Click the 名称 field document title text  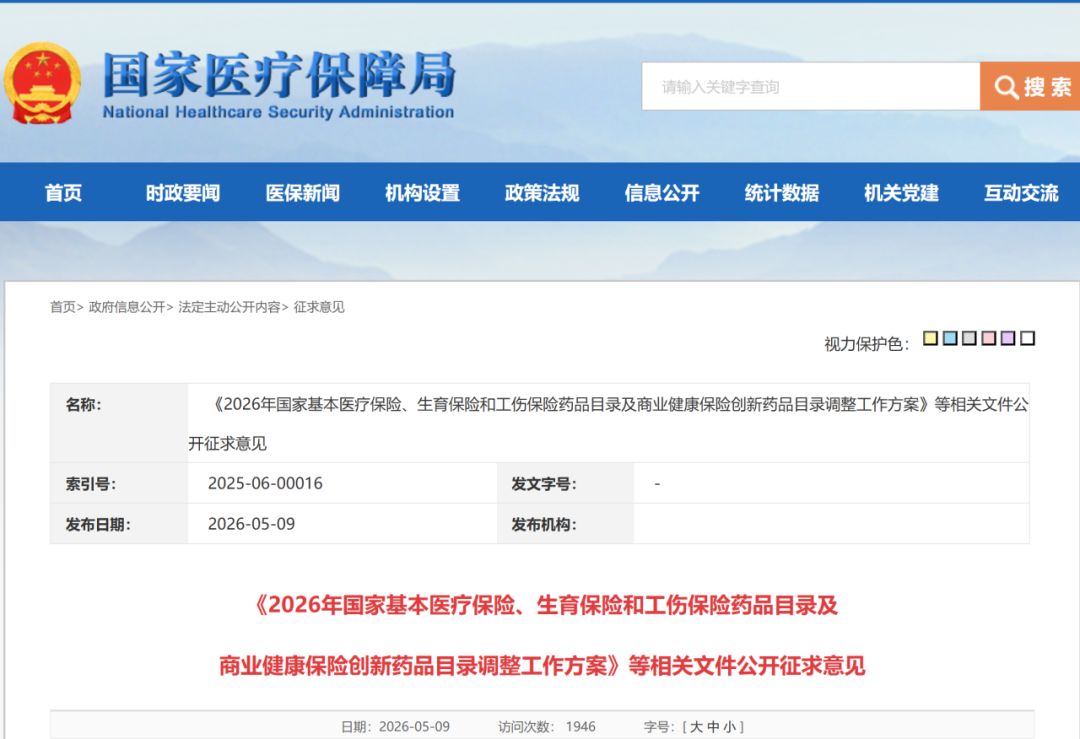[609, 424]
